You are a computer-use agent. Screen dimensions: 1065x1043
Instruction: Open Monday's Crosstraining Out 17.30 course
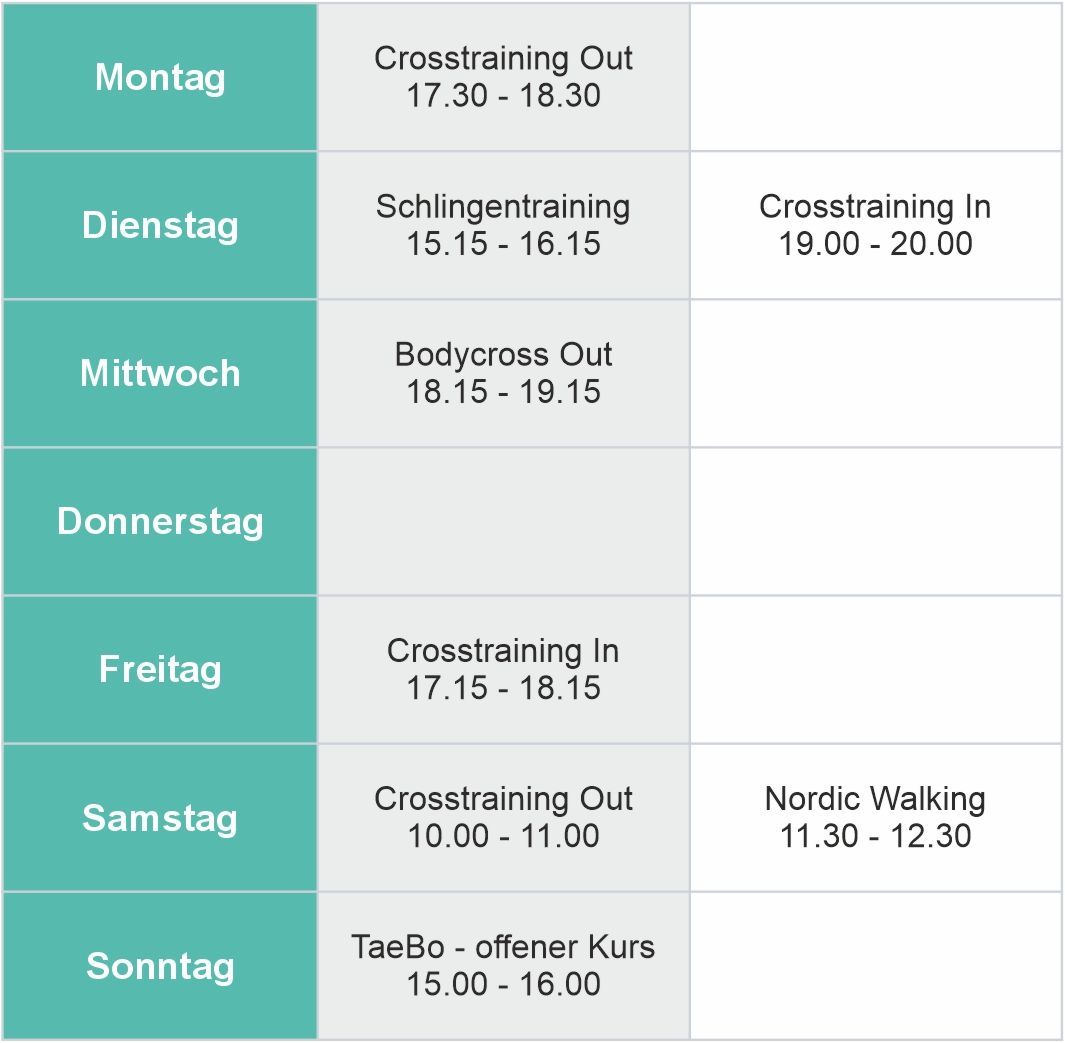pyautogui.click(x=503, y=77)
